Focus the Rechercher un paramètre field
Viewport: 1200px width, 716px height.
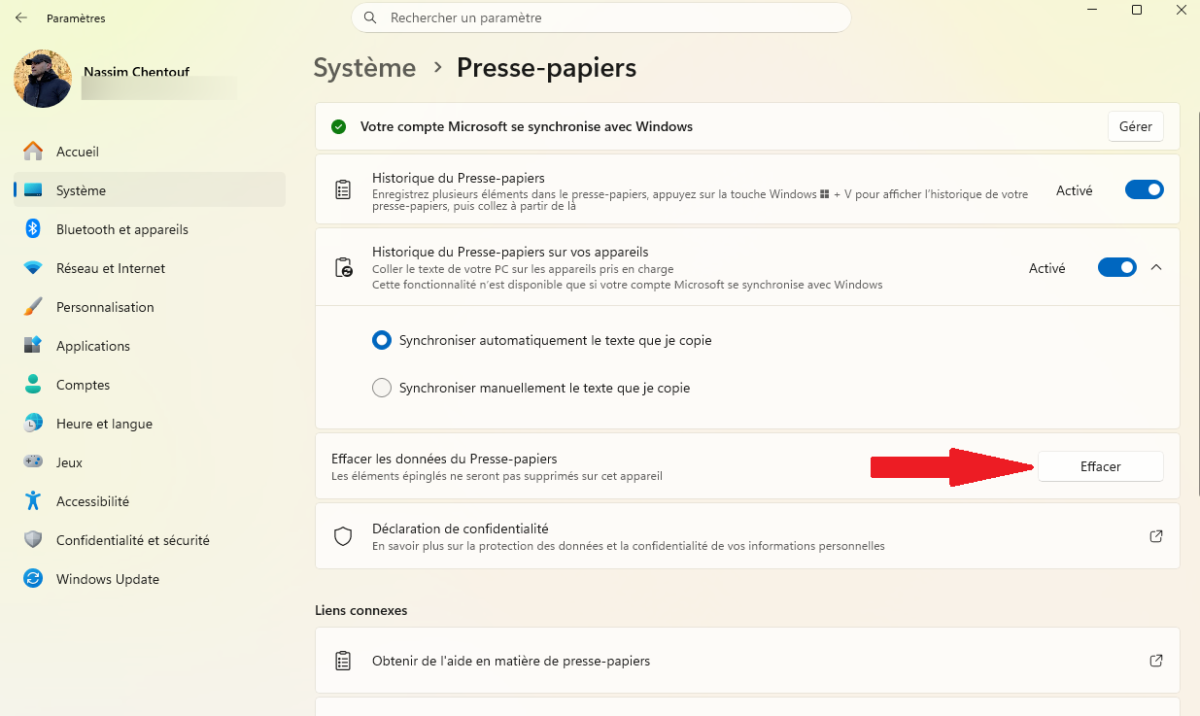[601, 18]
